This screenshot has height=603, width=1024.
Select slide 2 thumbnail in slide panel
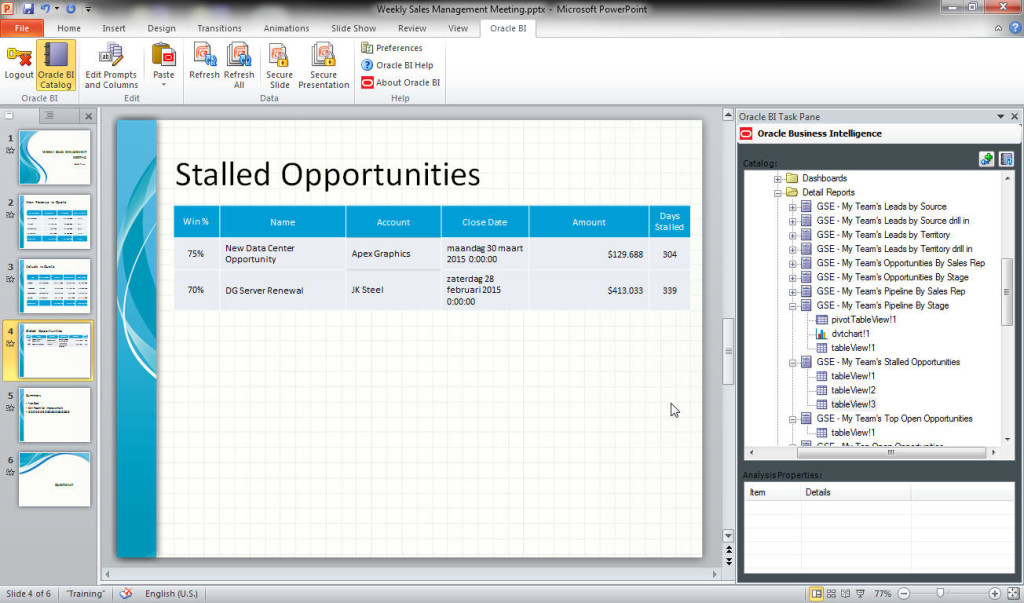pyautogui.click(x=54, y=222)
